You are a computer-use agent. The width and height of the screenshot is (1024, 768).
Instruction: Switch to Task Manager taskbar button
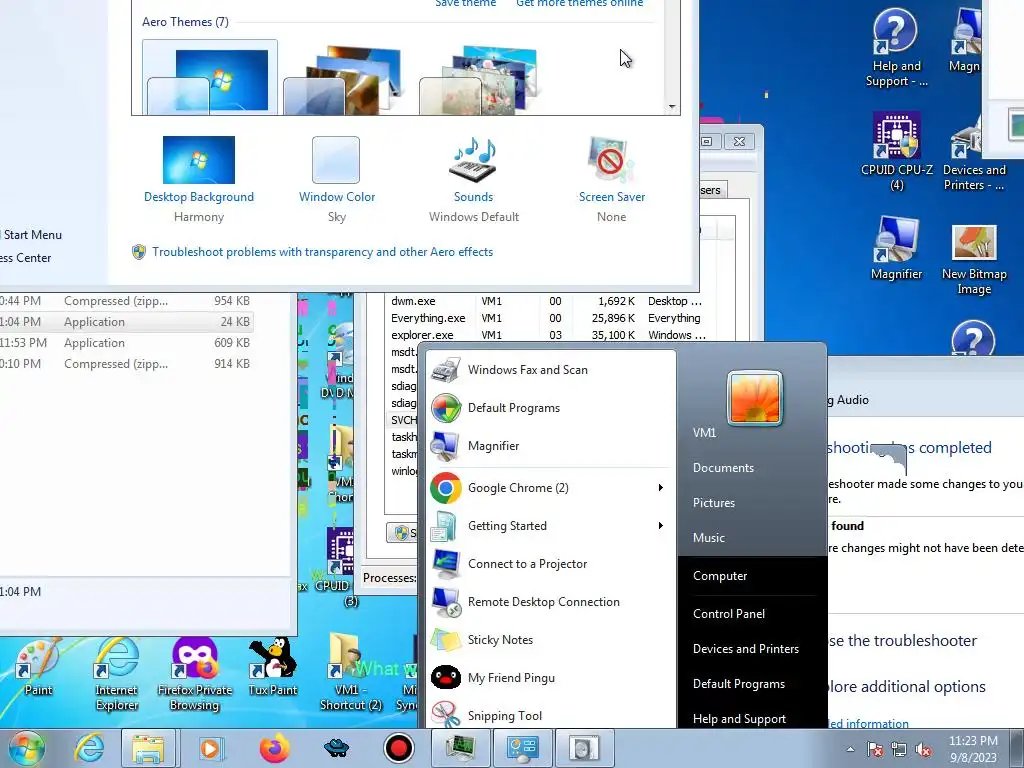[460, 748]
